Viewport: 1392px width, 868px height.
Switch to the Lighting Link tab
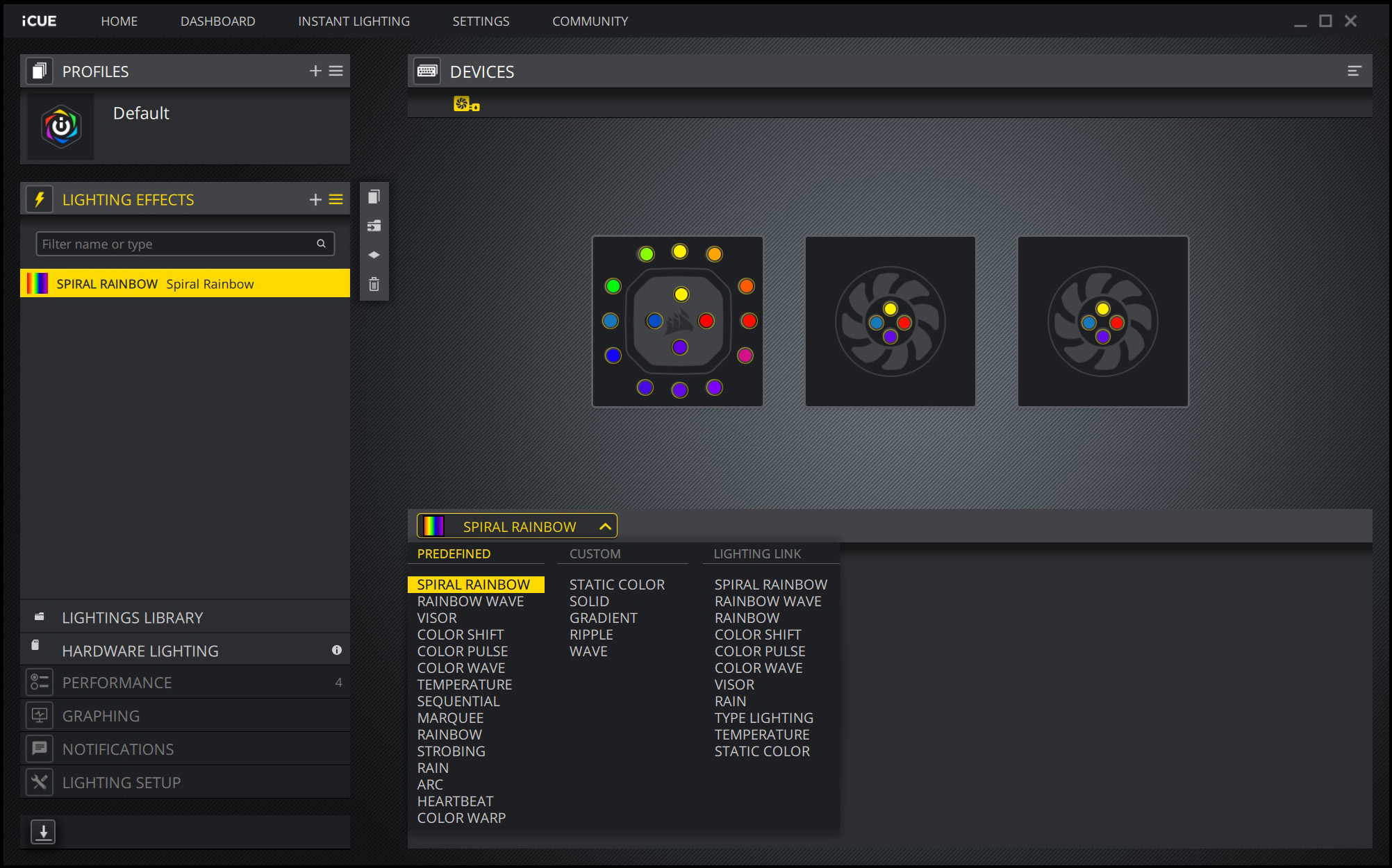coord(756,553)
